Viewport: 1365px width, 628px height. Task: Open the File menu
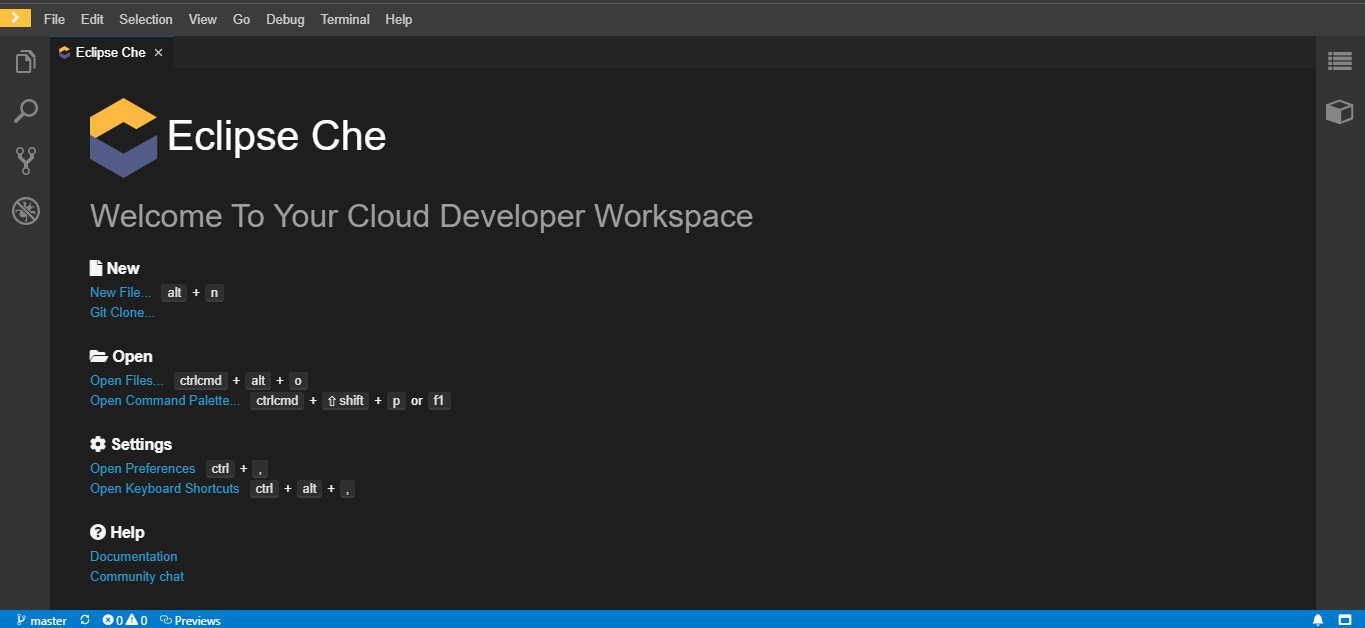click(54, 19)
